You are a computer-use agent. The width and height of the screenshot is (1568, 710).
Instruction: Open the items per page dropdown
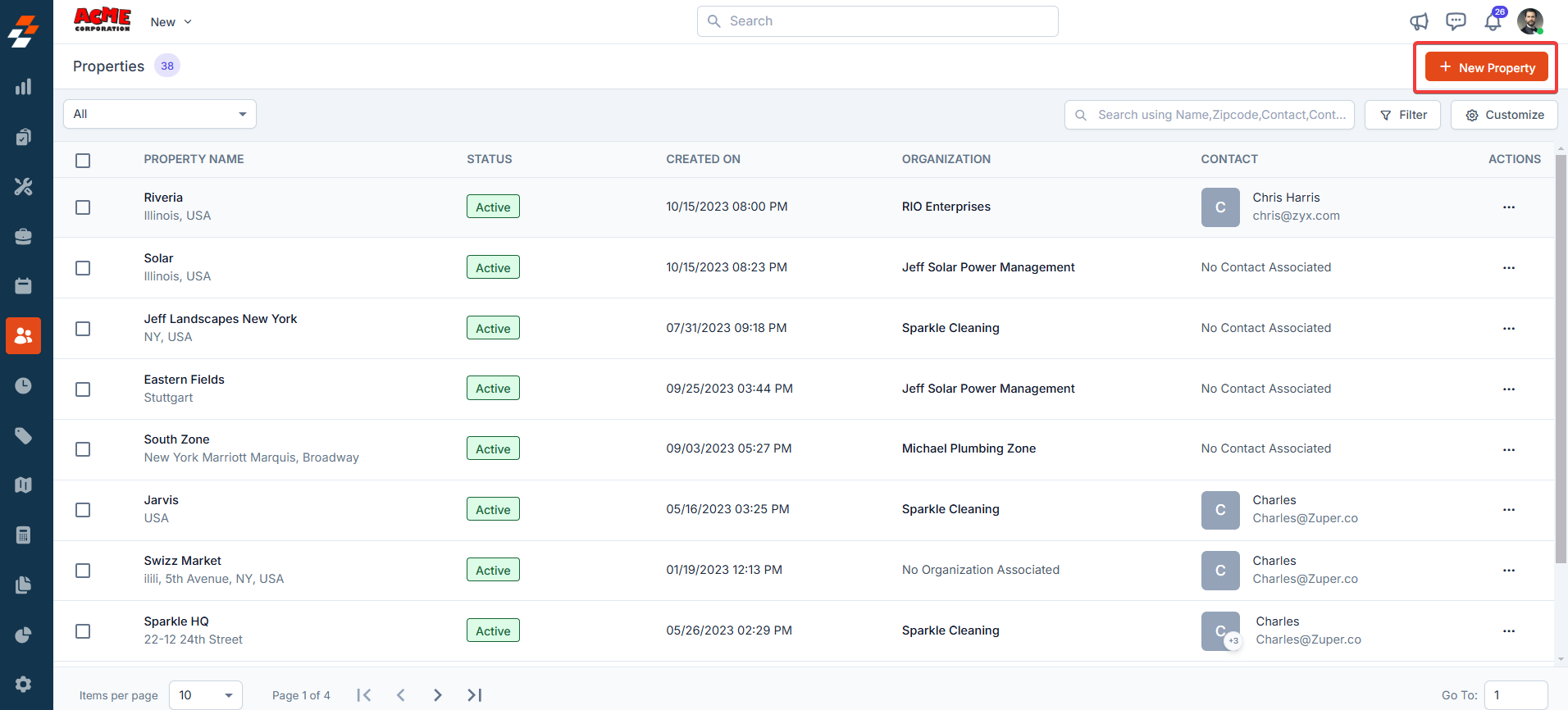pyautogui.click(x=206, y=695)
